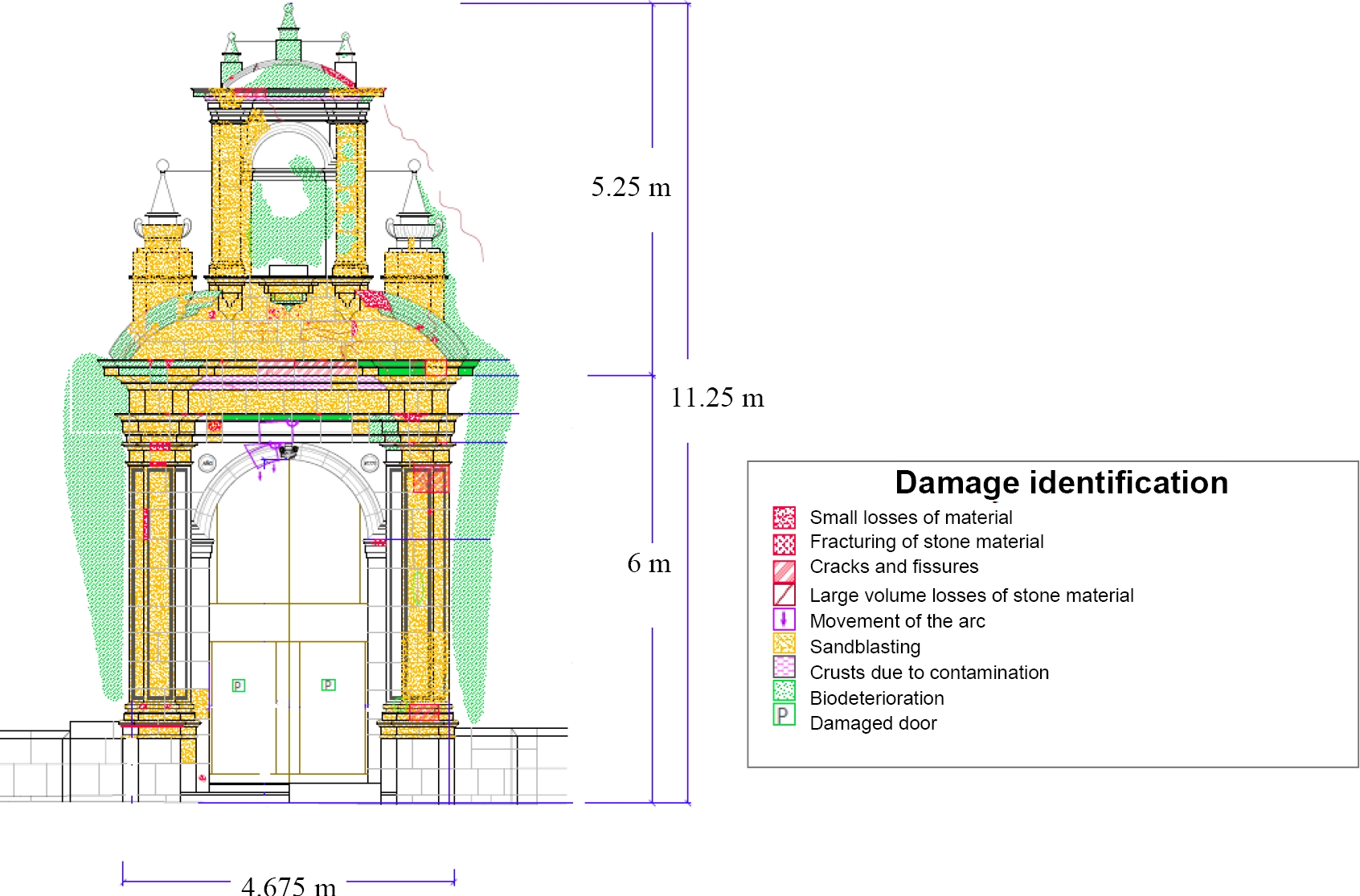Image resolution: width=1360 pixels, height=896 pixels.
Task: Select the Fracturing of stone material legend icon
Action: coord(784,544)
